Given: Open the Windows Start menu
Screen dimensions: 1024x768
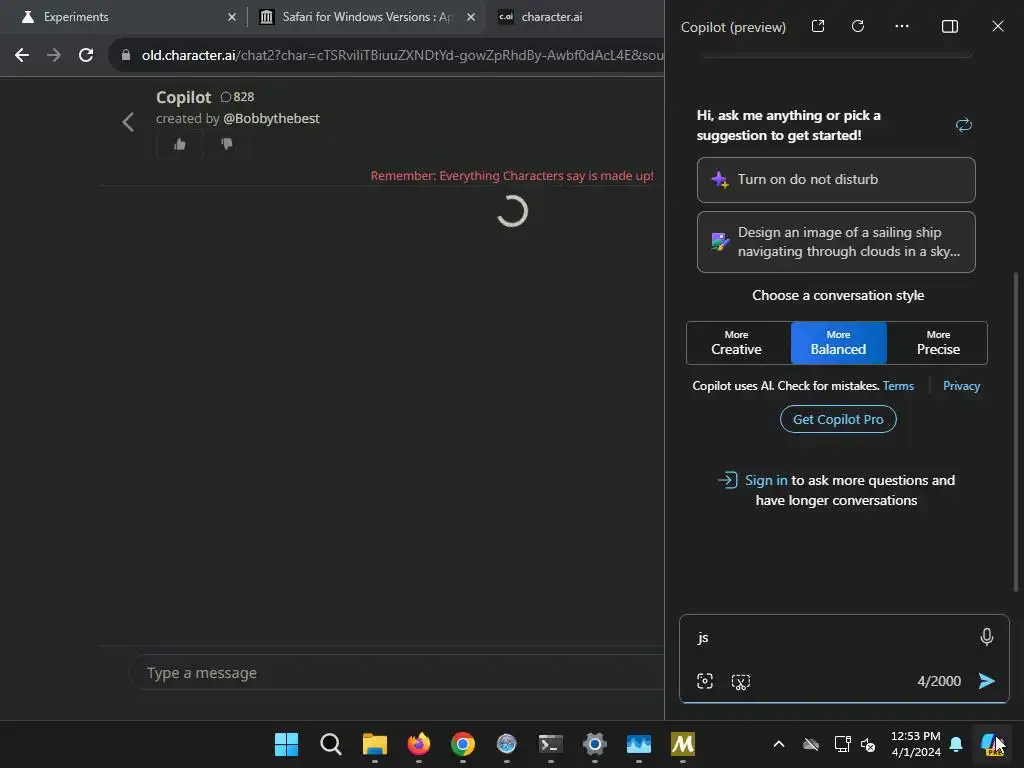Looking at the screenshot, I should point(287,744).
